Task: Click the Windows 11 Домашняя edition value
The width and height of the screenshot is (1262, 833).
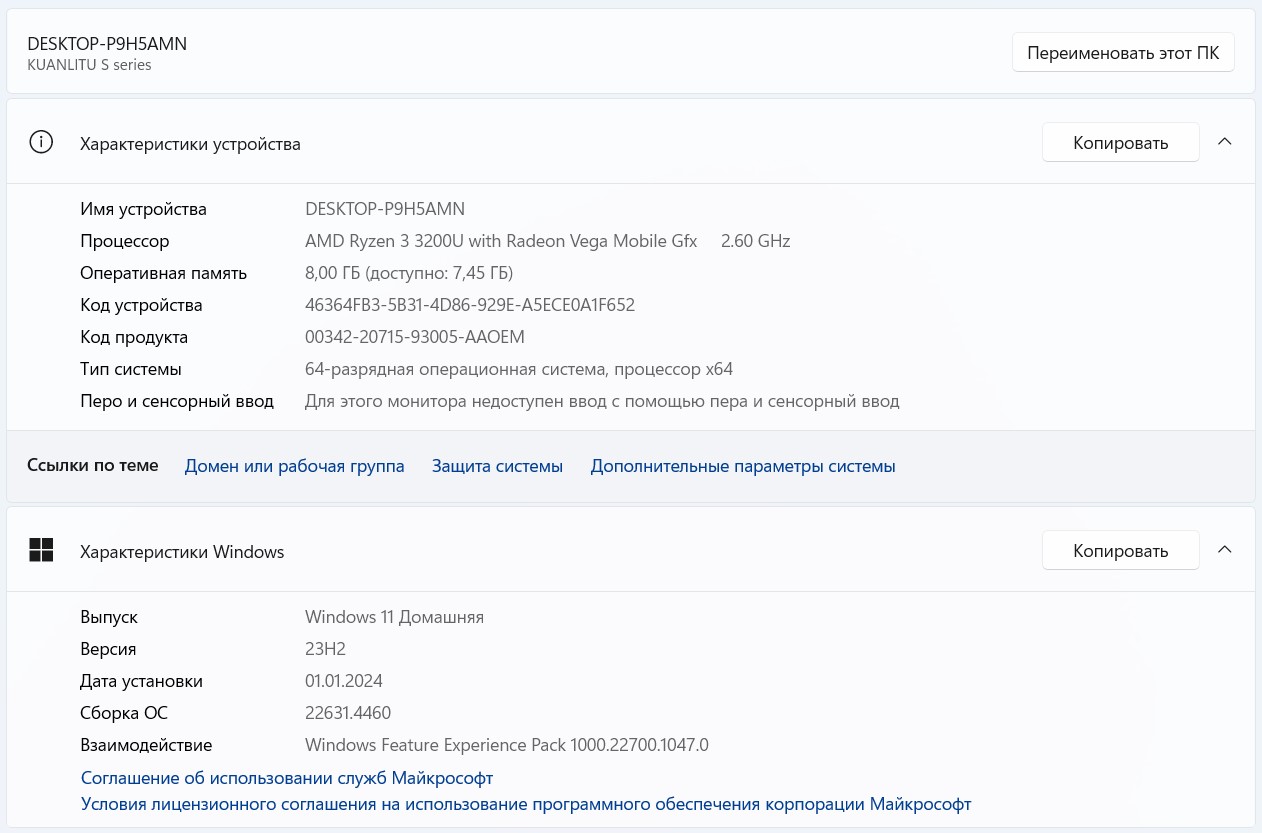Action: point(394,617)
